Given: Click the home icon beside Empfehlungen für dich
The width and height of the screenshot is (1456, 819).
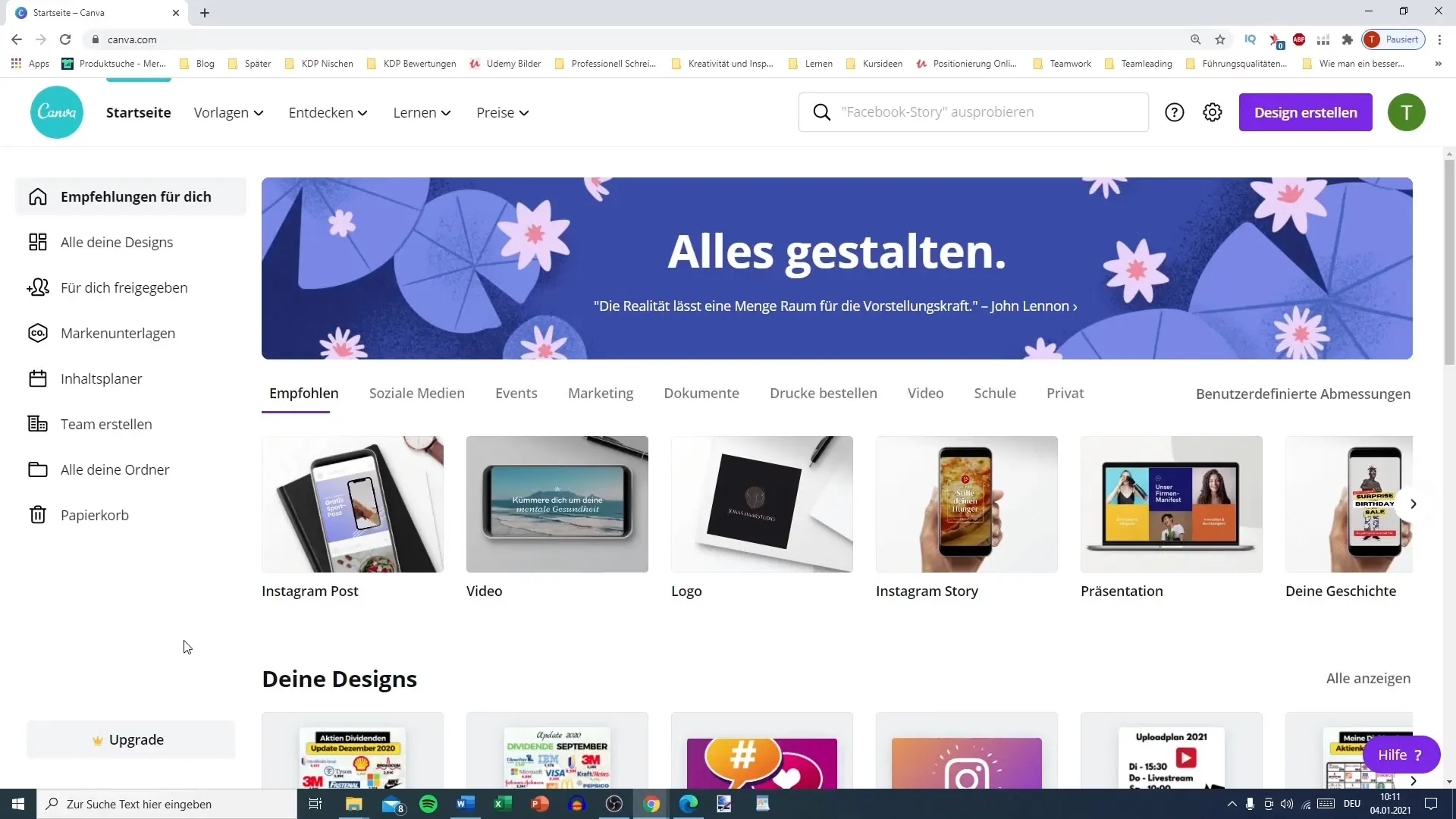Looking at the screenshot, I should (x=38, y=197).
